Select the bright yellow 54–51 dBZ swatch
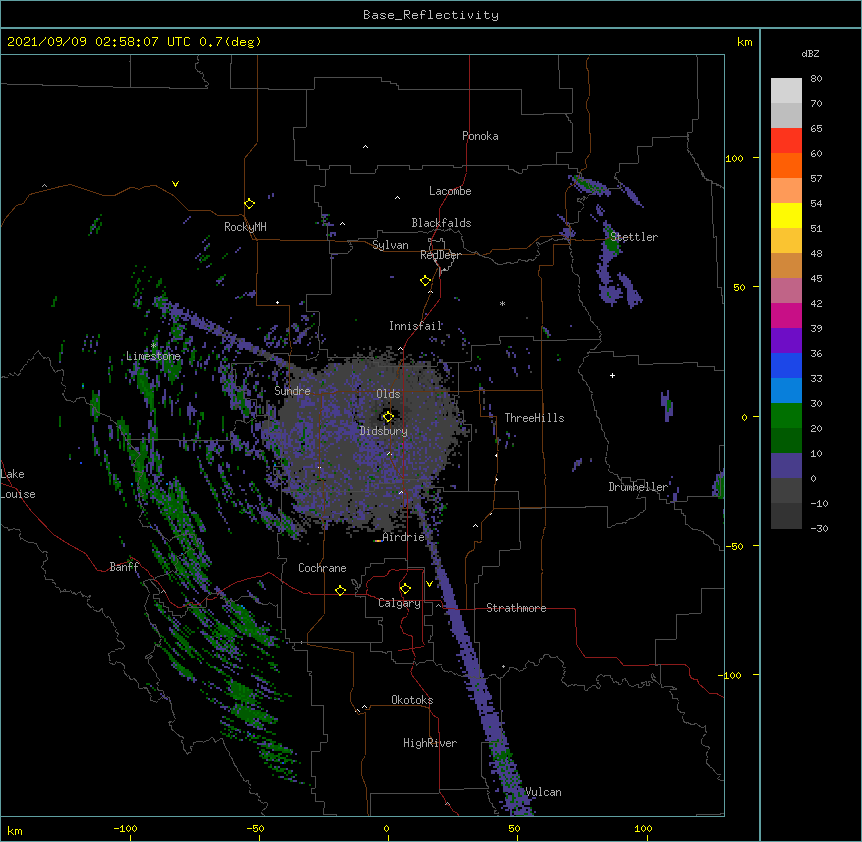The width and height of the screenshot is (862, 842). coord(786,215)
